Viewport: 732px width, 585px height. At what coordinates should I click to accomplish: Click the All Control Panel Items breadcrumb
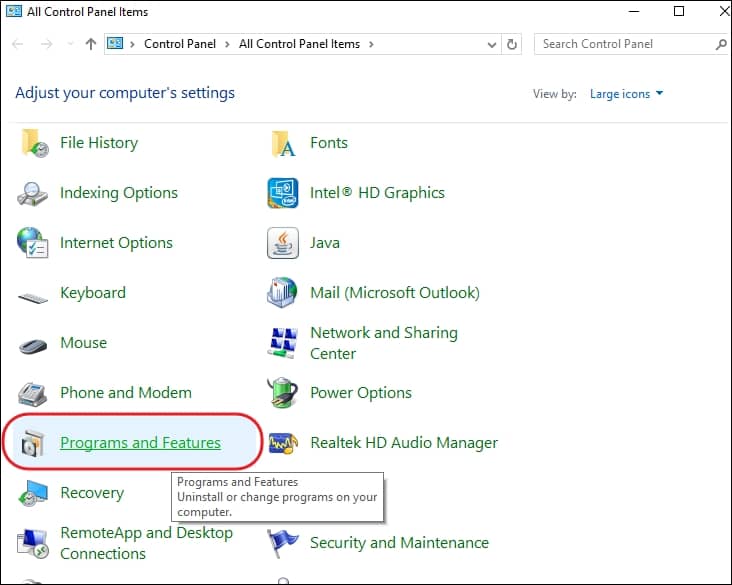pos(299,44)
